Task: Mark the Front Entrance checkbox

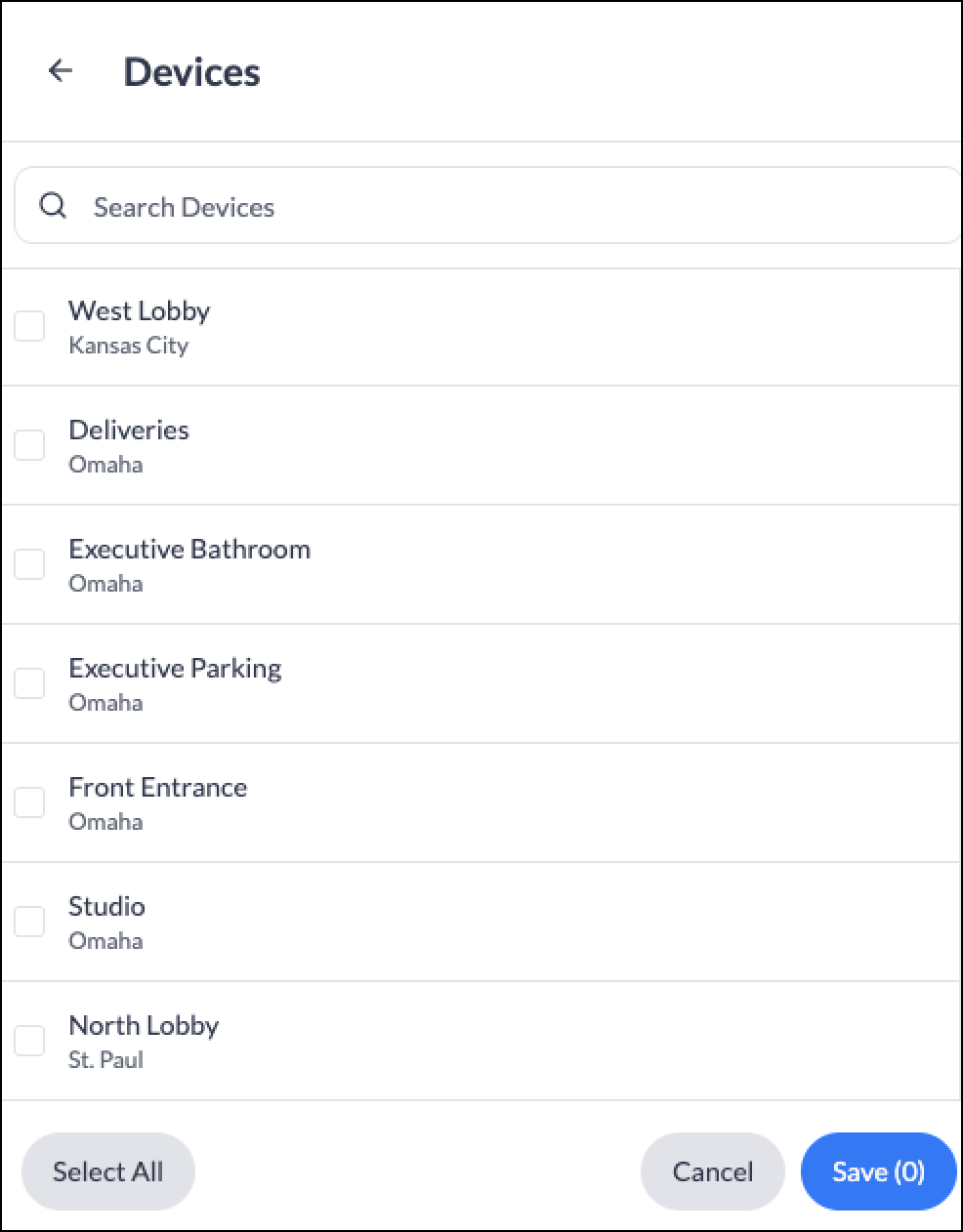Action: 29,802
